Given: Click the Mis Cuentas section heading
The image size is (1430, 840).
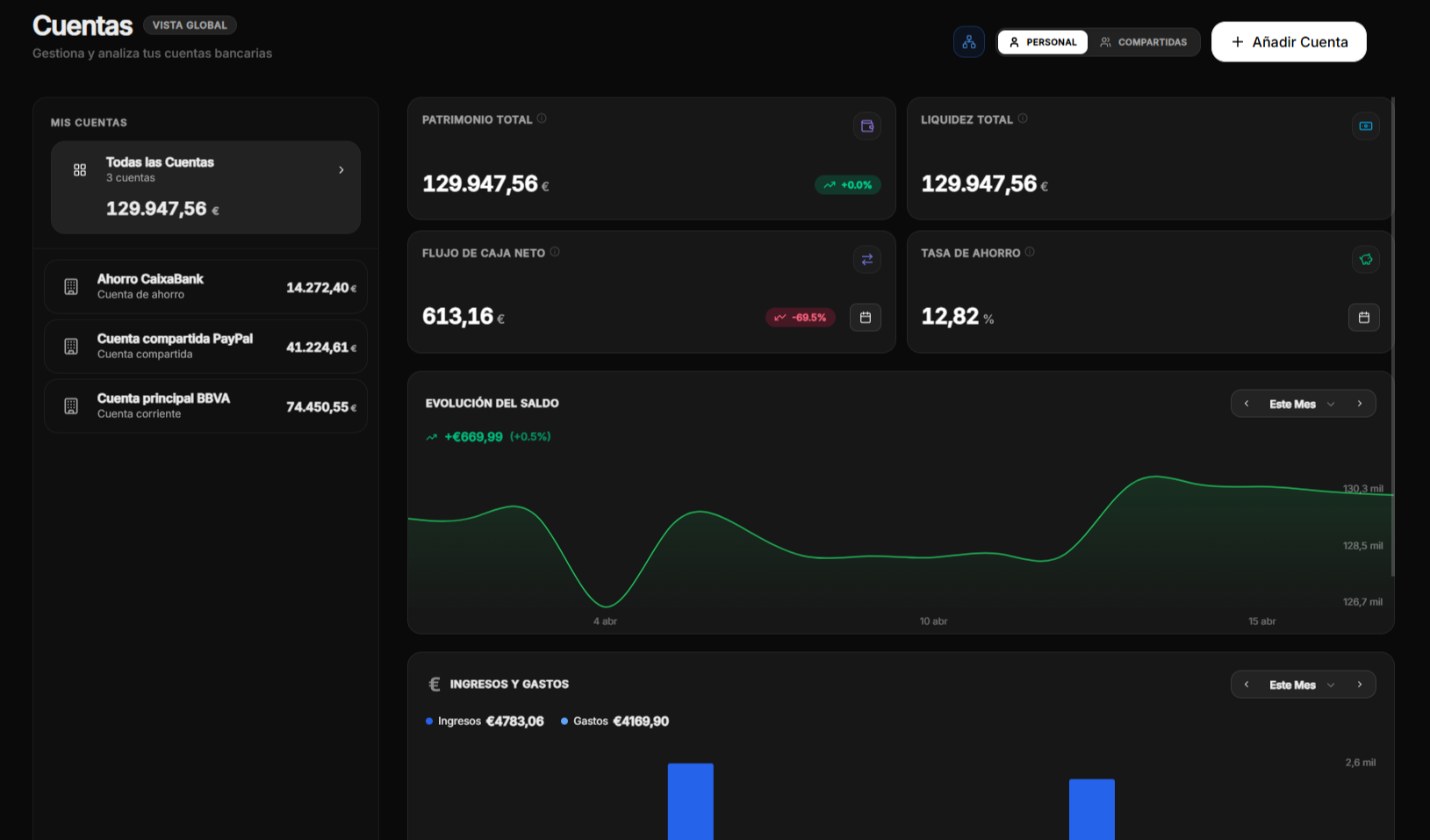Looking at the screenshot, I should click(x=89, y=123).
